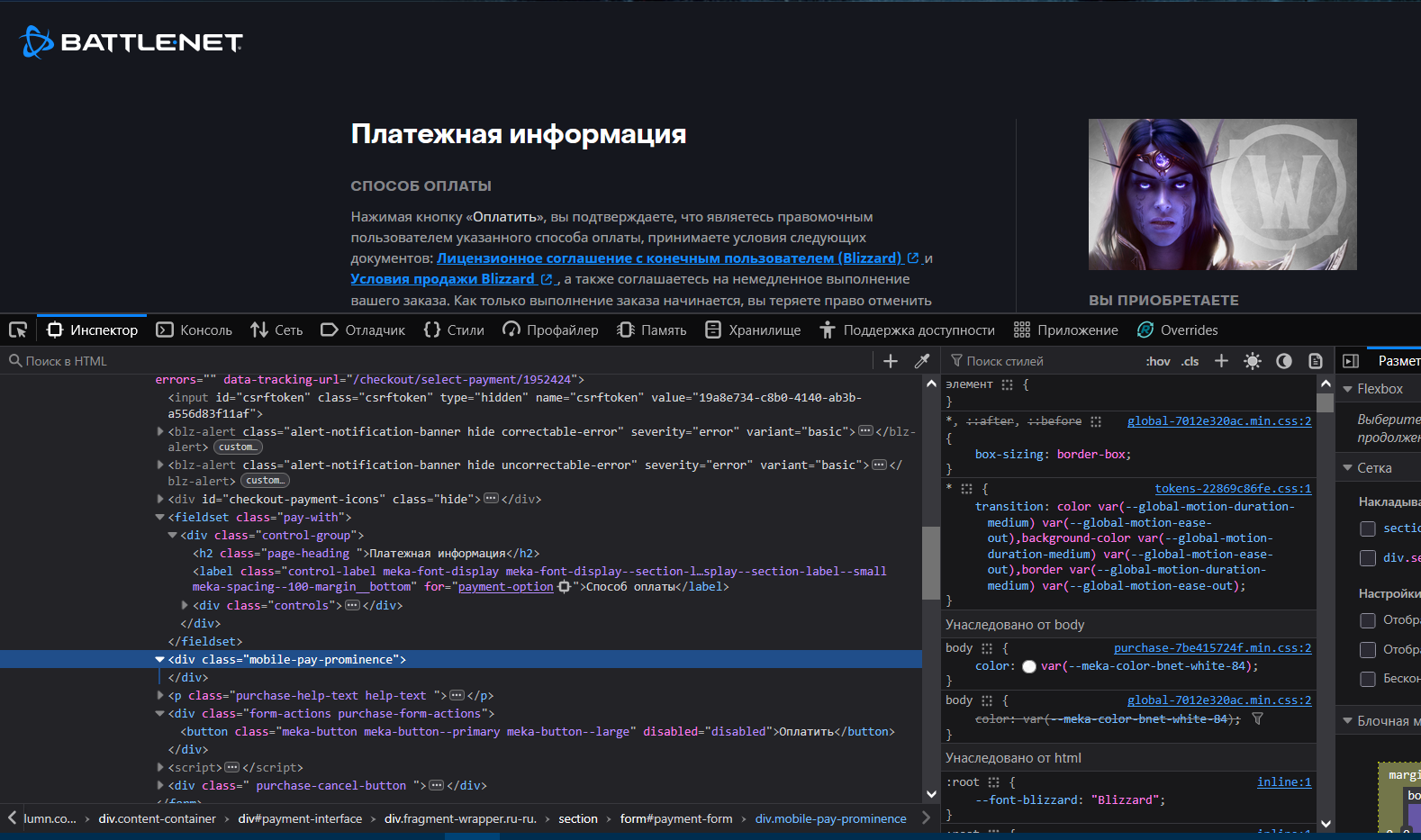Click the right arrow of the breadcrumb bar
The width and height of the screenshot is (1421, 840).
927,817
